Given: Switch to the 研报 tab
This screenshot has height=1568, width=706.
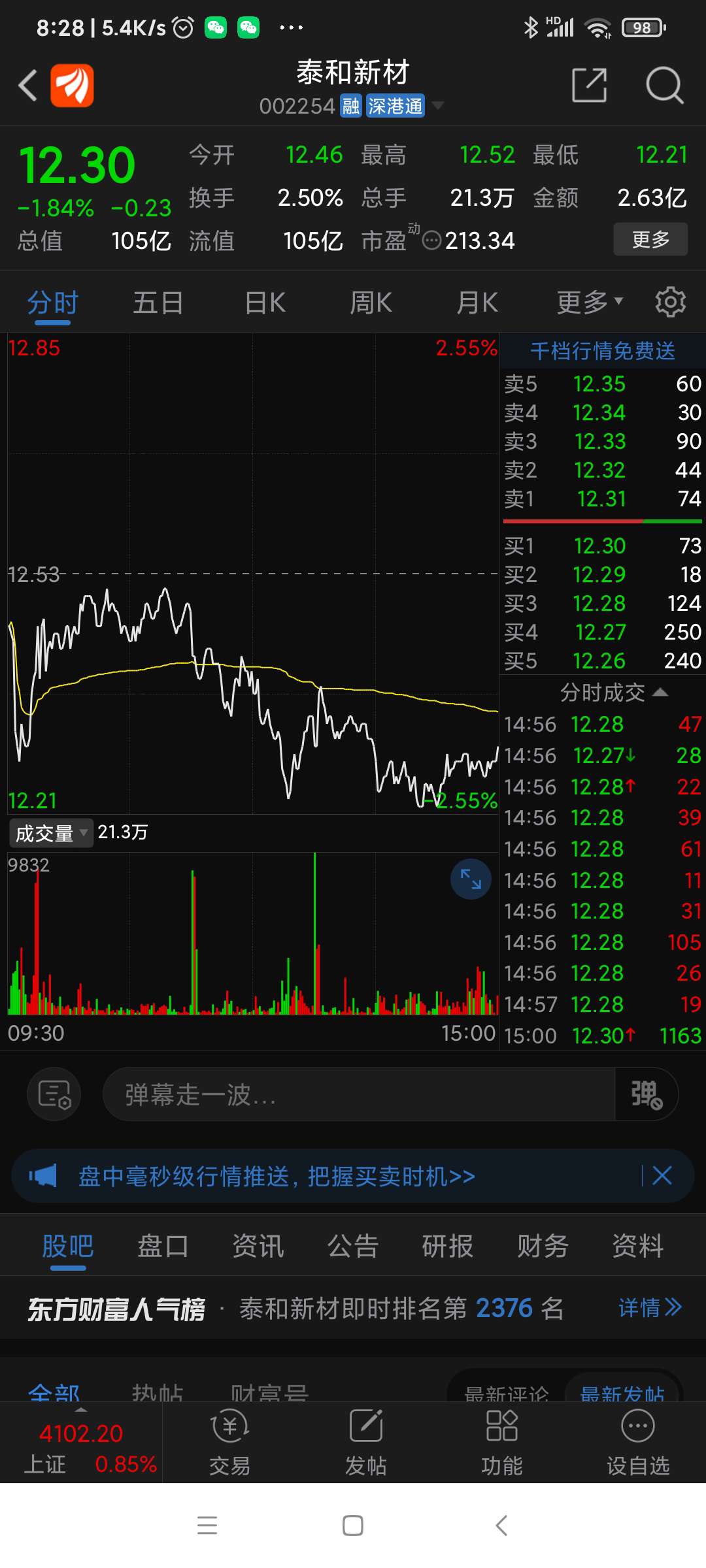Looking at the screenshot, I should (448, 1246).
